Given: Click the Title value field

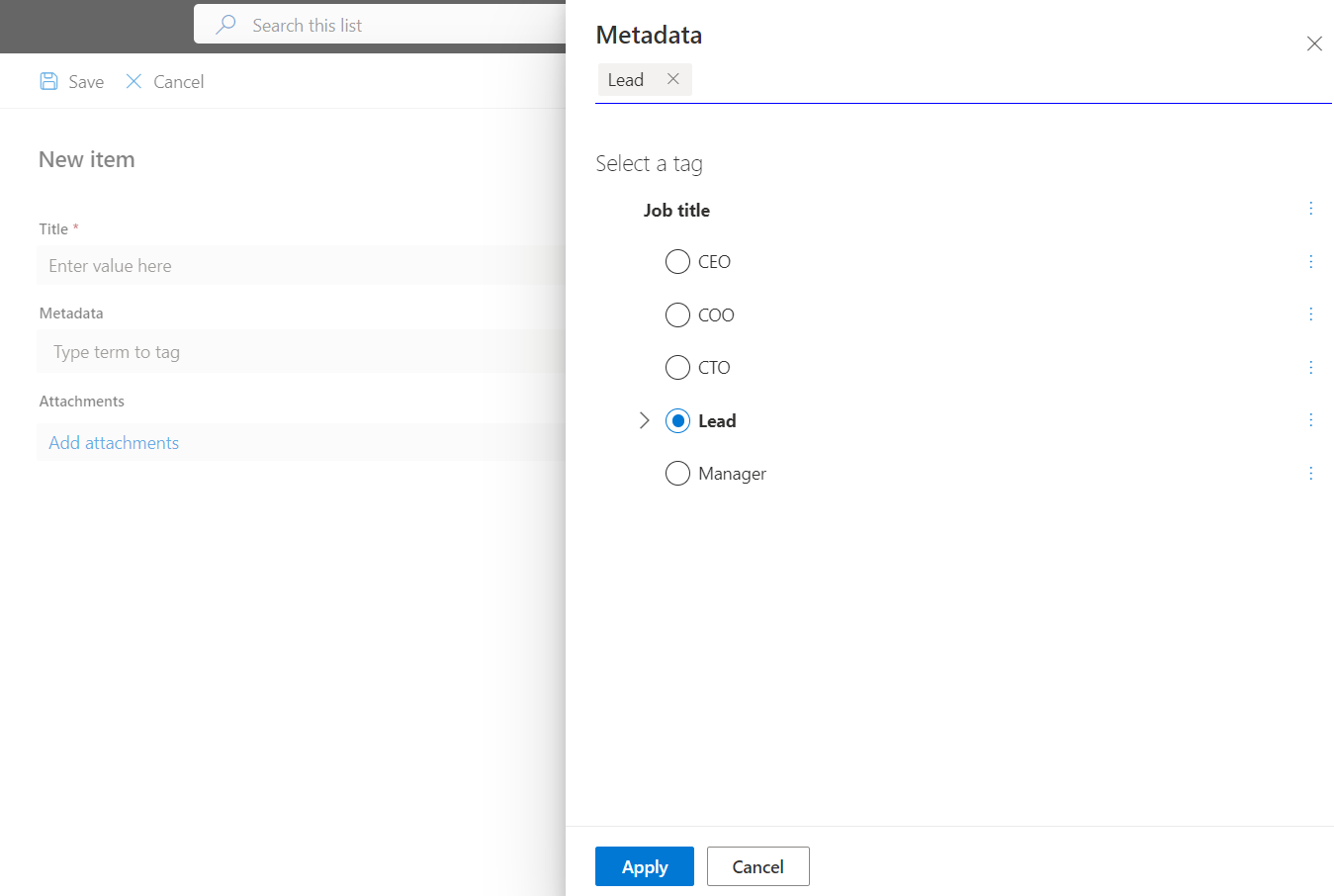Looking at the screenshot, I should pos(297,265).
